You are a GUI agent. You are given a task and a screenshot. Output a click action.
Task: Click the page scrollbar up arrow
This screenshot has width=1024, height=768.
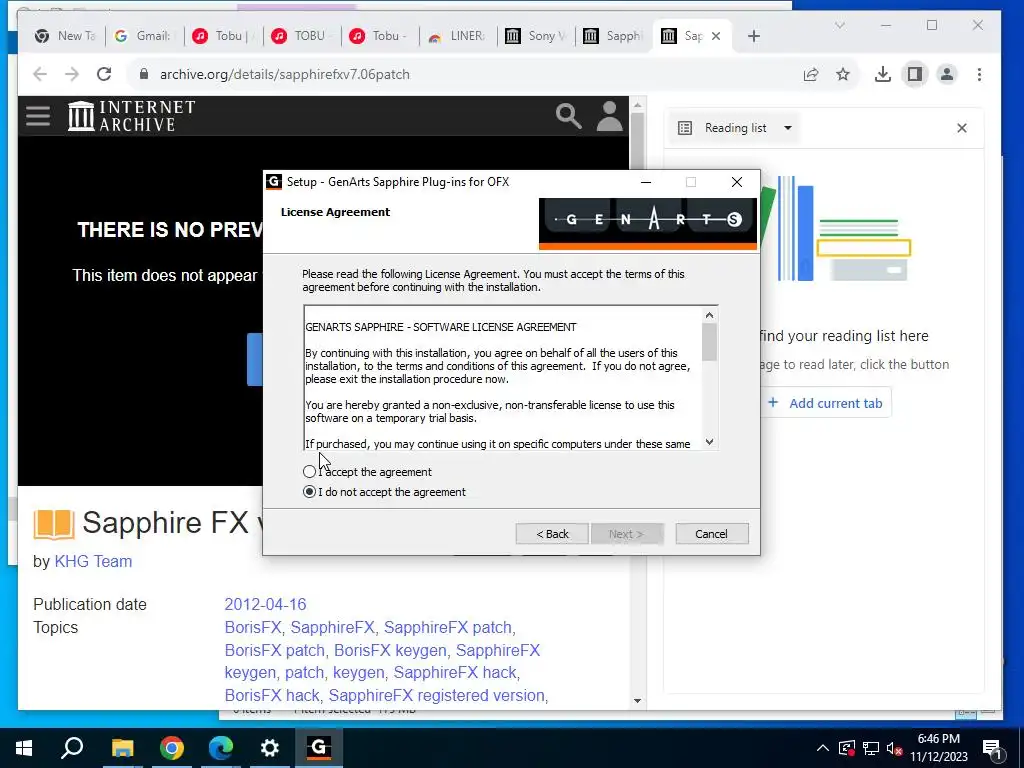pyautogui.click(x=637, y=104)
